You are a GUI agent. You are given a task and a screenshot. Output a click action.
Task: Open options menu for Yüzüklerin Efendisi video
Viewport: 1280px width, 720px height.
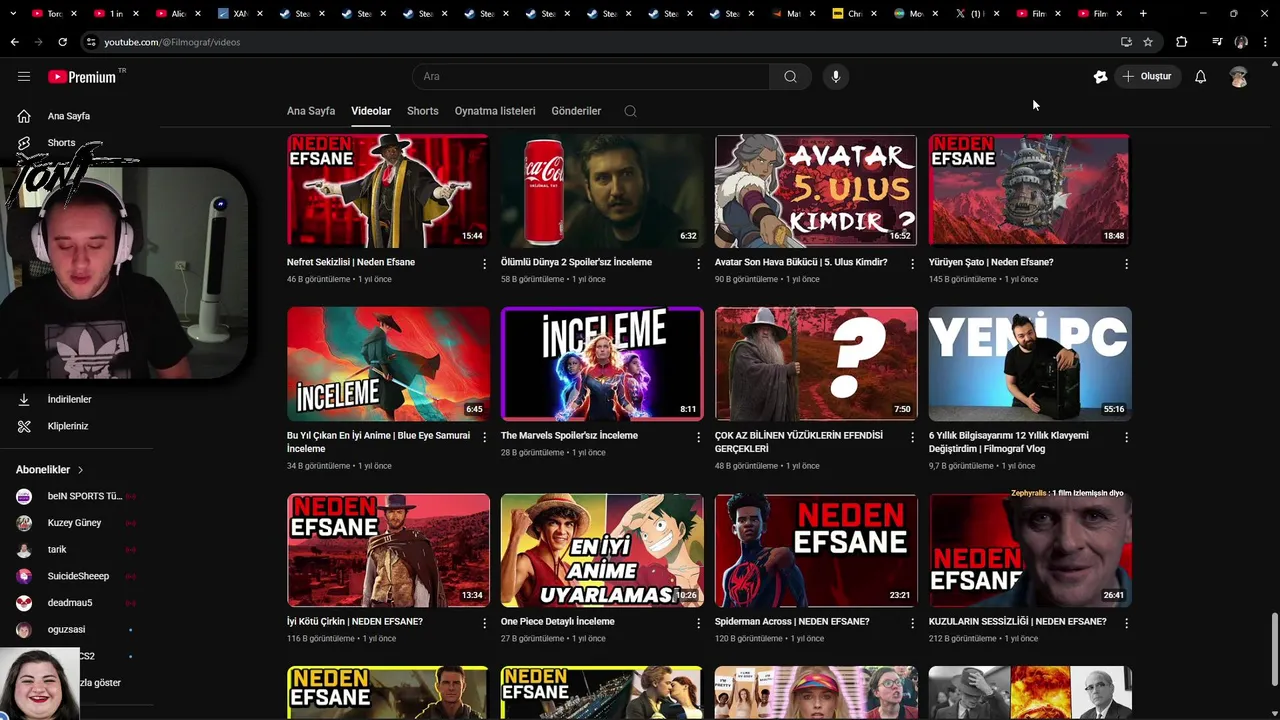tap(912, 437)
